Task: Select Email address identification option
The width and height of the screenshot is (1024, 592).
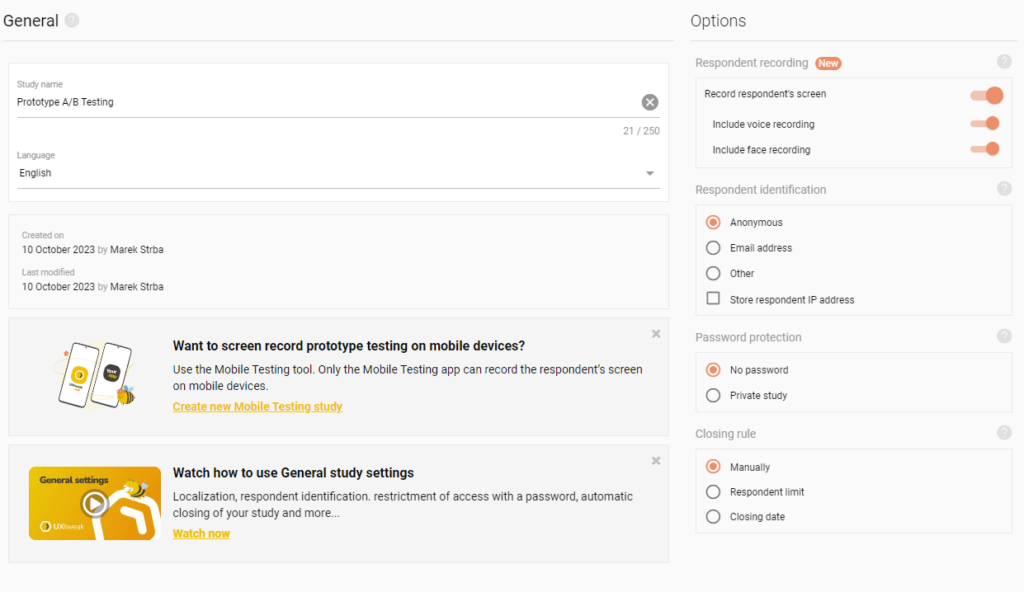Action: (713, 248)
